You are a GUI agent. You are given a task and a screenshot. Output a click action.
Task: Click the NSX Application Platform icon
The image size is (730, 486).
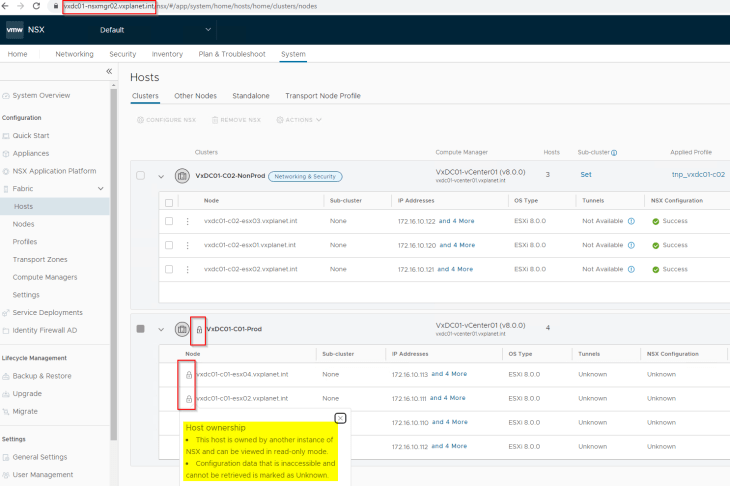[6, 171]
